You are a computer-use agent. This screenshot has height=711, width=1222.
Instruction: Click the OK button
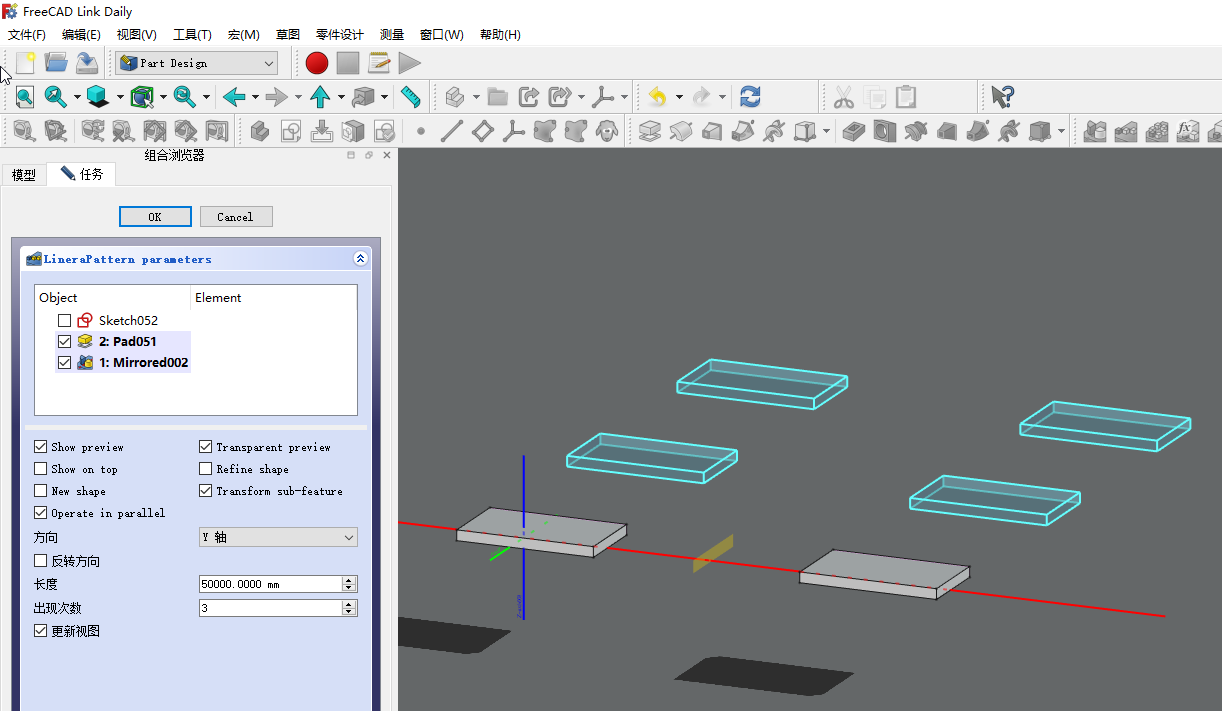tap(155, 217)
